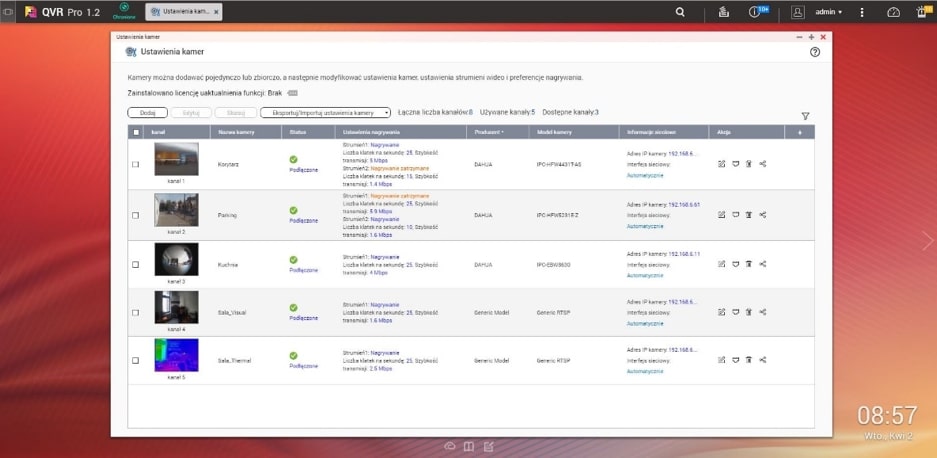Open the cloud icon at desktop bottom

coord(450,446)
